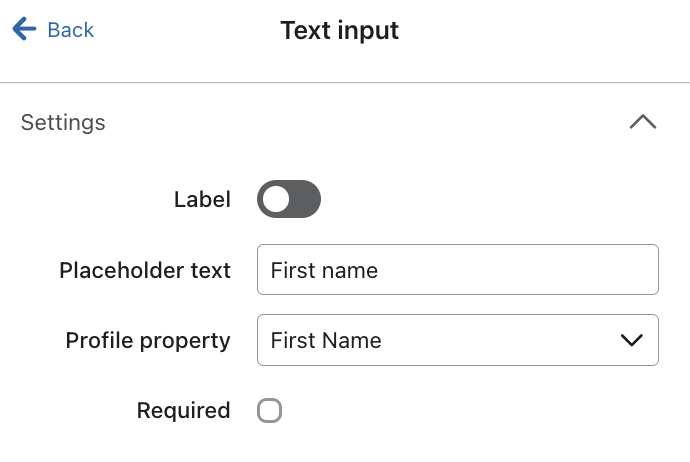Click the Label field caption
This screenshot has height=462, width=690.
[x=202, y=199]
